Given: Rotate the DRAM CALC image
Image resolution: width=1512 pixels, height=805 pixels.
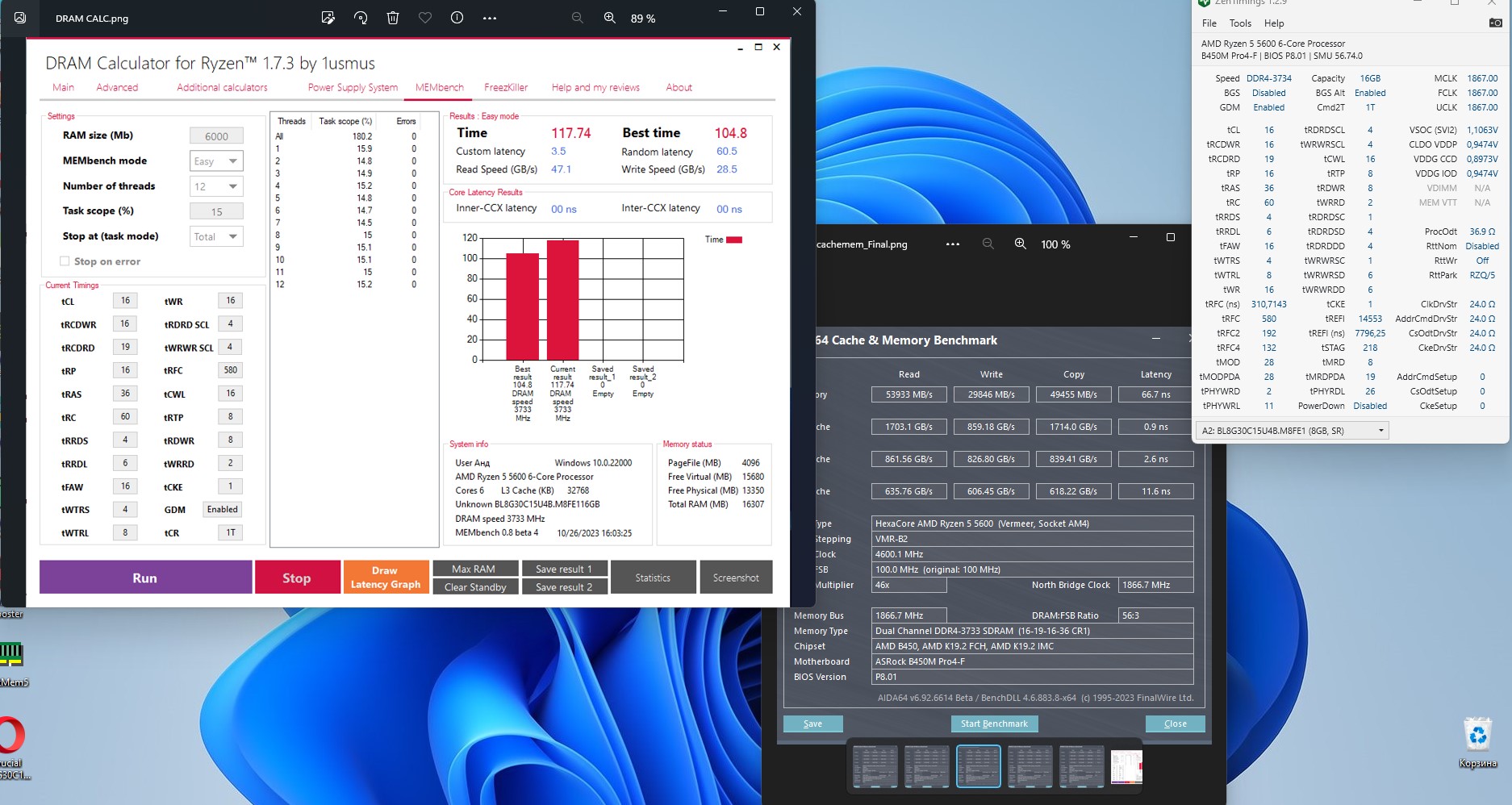Looking at the screenshot, I should point(361,18).
